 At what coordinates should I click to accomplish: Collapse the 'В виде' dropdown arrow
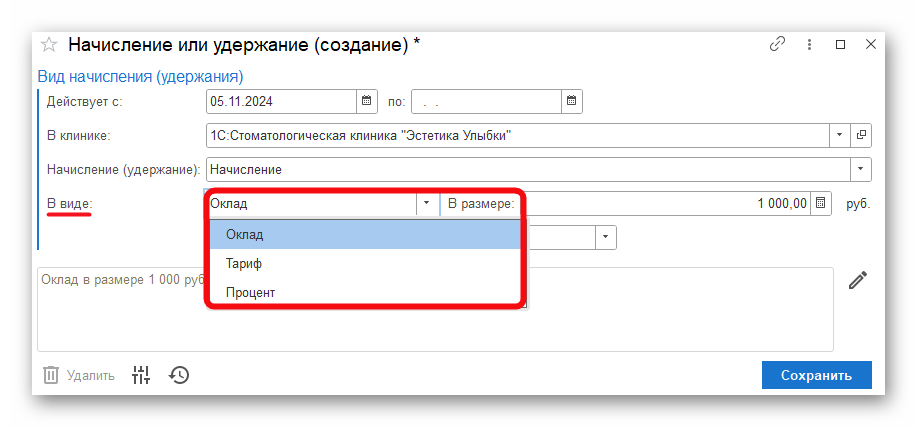click(x=426, y=204)
